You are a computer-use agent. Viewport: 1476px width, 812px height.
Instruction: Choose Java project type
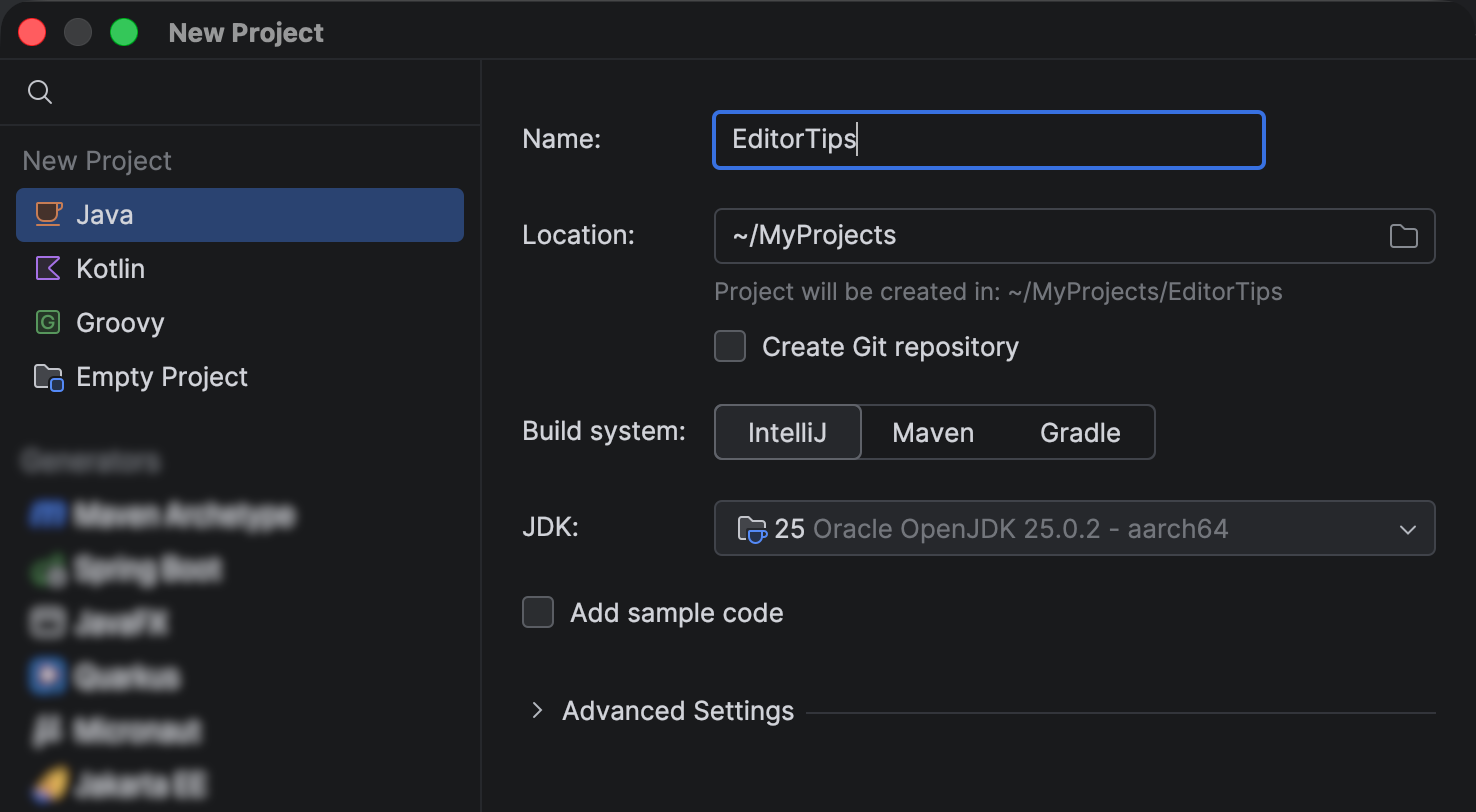pyautogui.click(x=240, y=215)
